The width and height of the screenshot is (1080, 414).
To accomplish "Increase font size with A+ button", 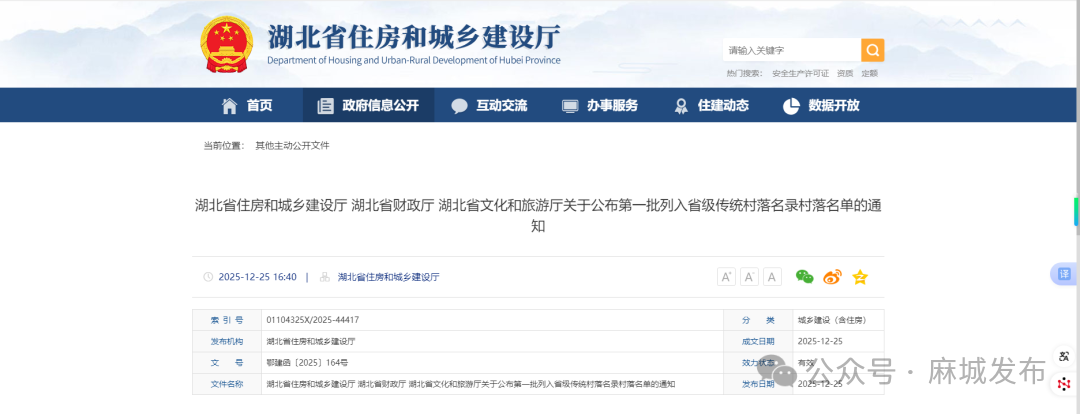I will click(727, 277).
